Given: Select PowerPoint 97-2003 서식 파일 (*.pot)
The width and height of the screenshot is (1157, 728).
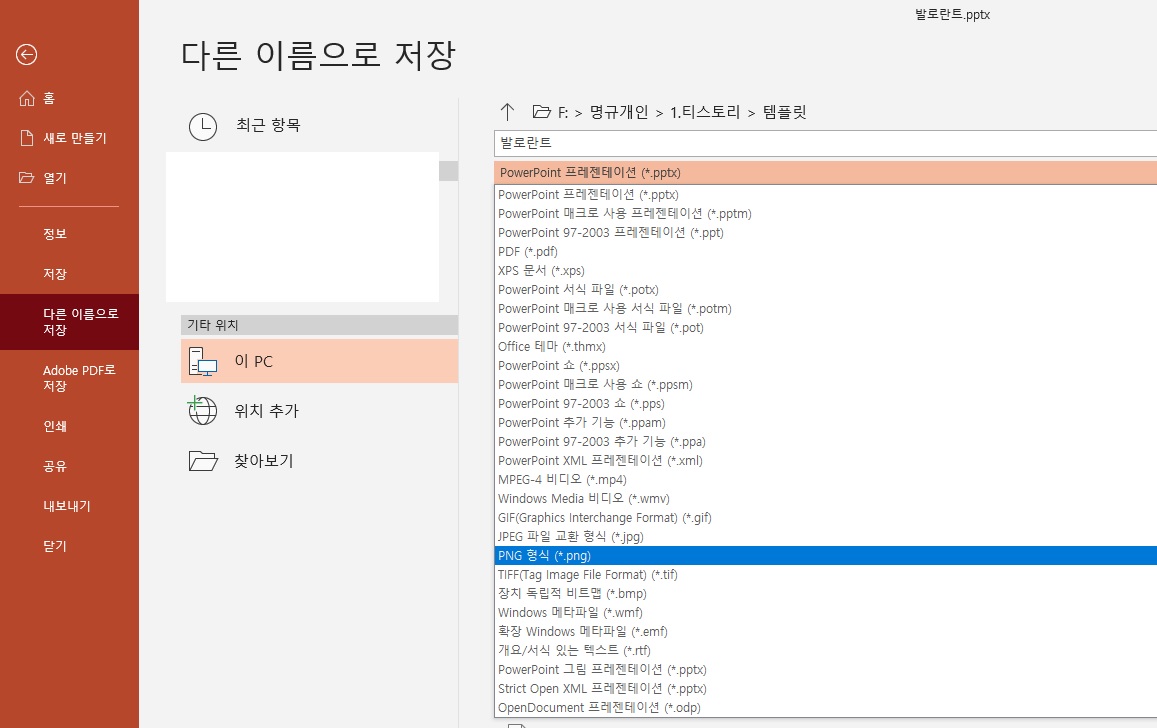Looking at the screenshot, I should tap(826, 327).
